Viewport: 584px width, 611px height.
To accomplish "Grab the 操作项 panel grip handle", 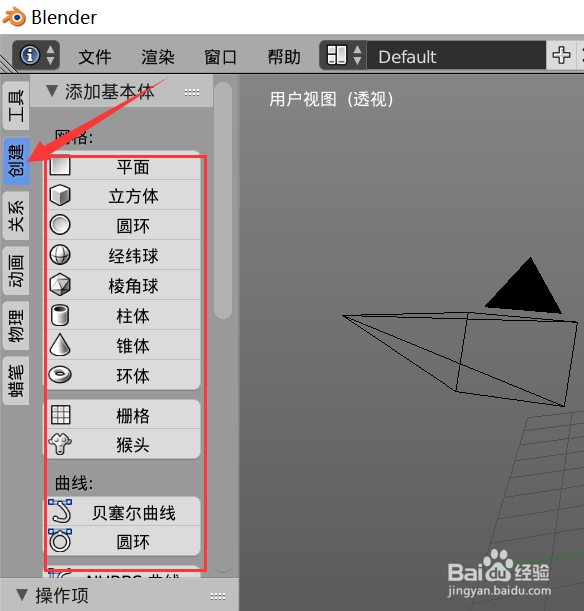I will 218,596.
